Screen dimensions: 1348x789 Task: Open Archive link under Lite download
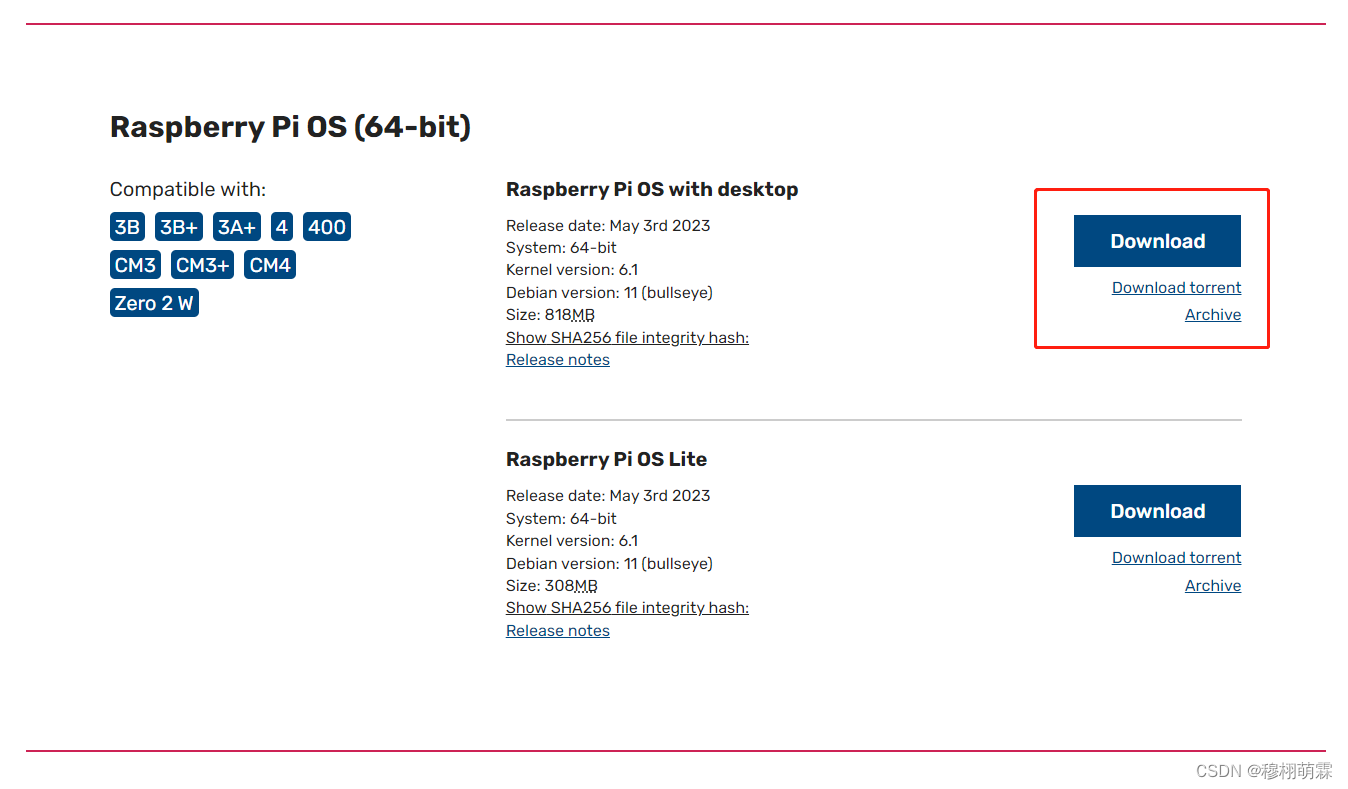click(x=1213, y=586)
